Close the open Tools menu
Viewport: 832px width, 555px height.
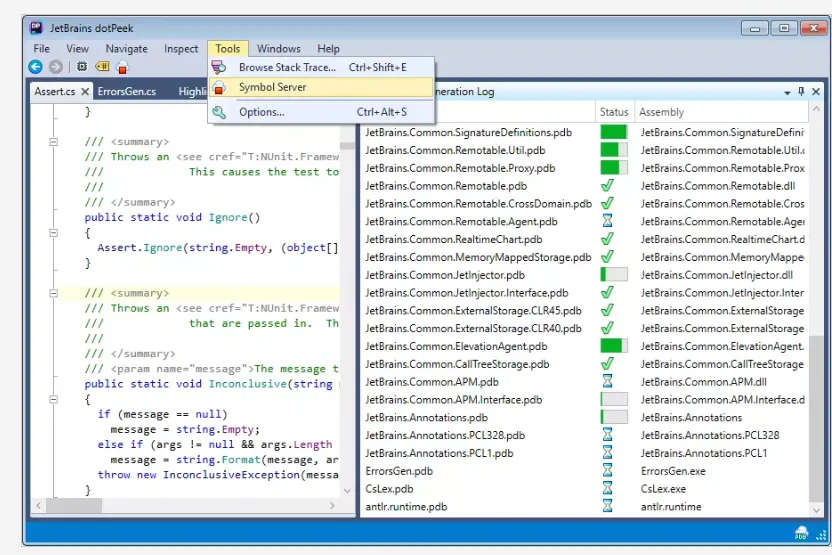[x=228, y=49]
